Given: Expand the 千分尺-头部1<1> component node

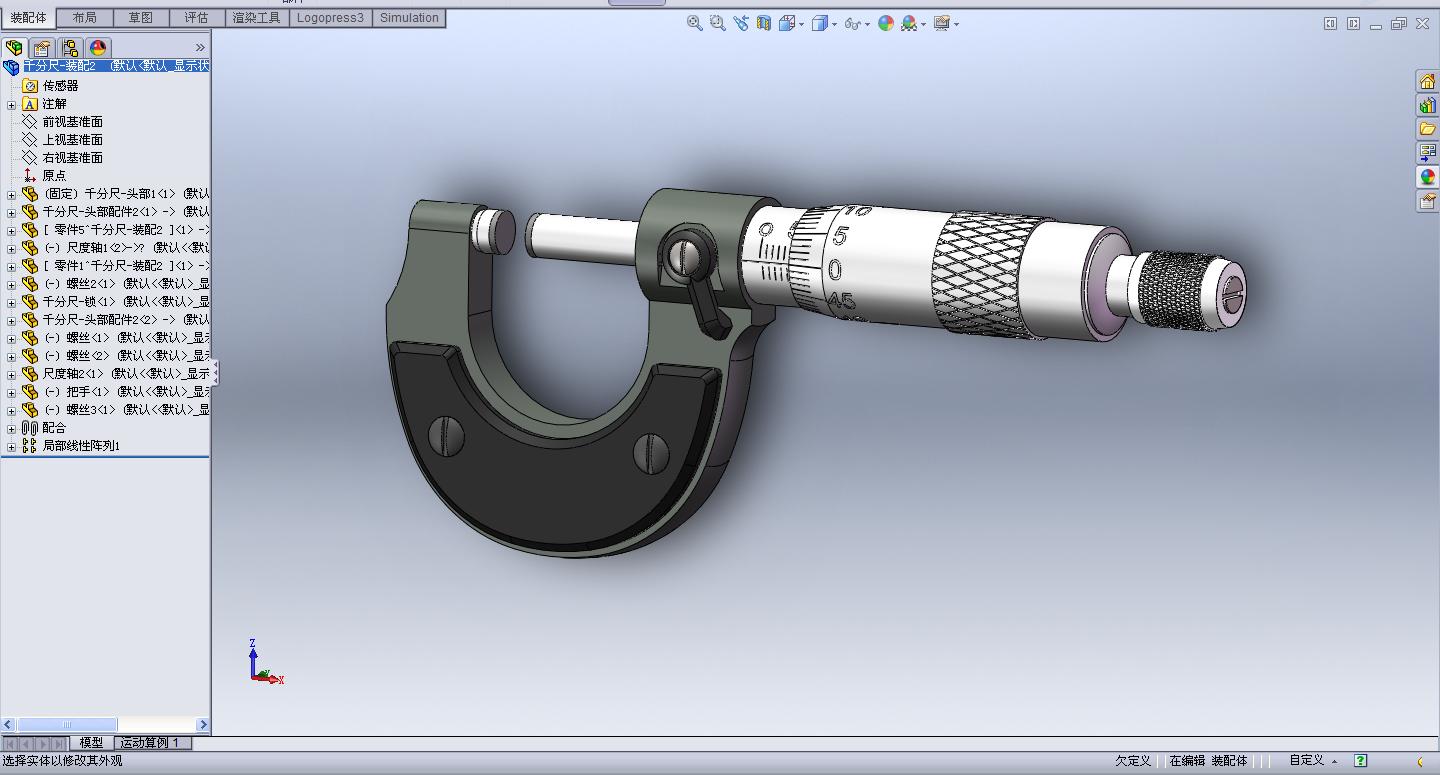Looking at the screenshot, I should (11, 194).
